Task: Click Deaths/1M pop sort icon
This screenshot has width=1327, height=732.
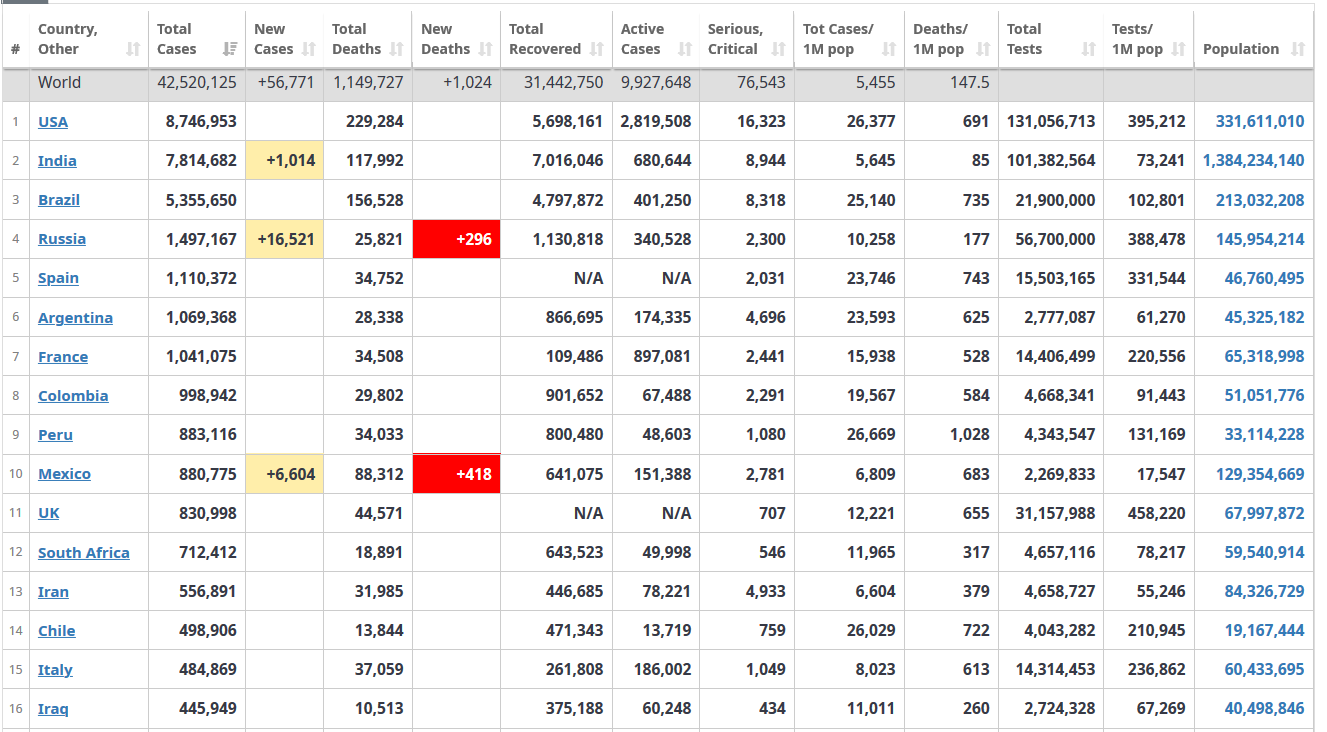Action: click(x=983, y=49)
